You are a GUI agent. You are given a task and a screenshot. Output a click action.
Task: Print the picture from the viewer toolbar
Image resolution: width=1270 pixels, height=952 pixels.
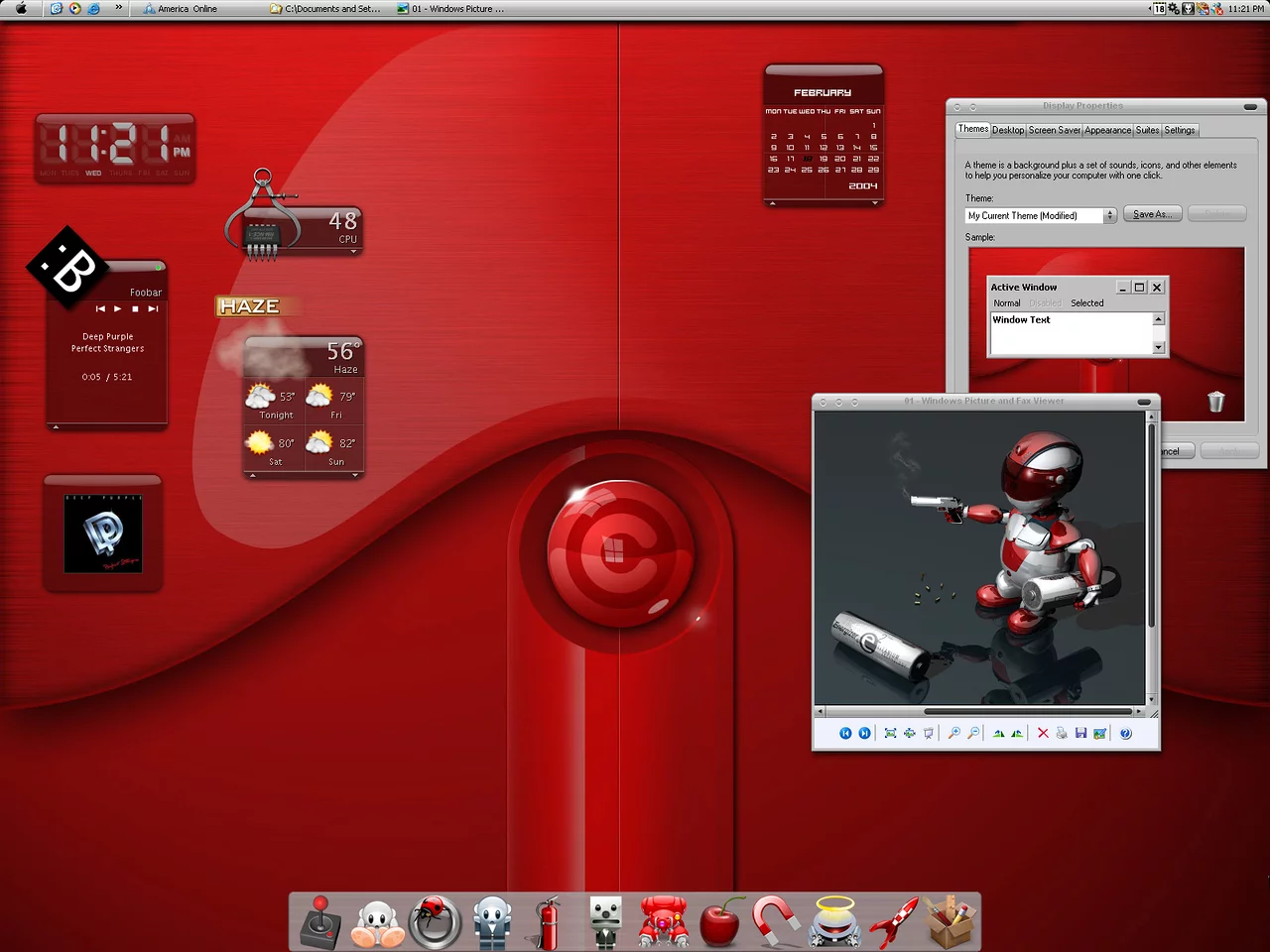coord(1062,734)
